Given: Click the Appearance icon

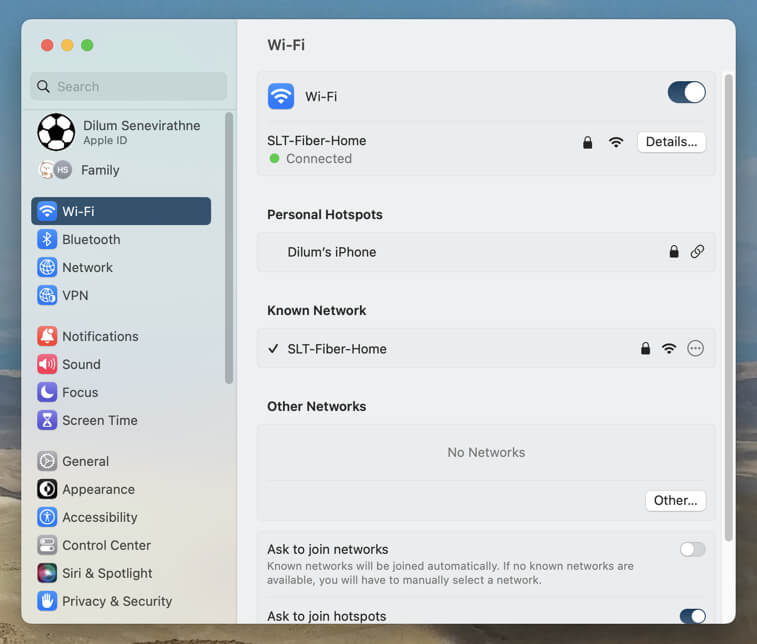Looking at the screenshot, I should 47,490.
